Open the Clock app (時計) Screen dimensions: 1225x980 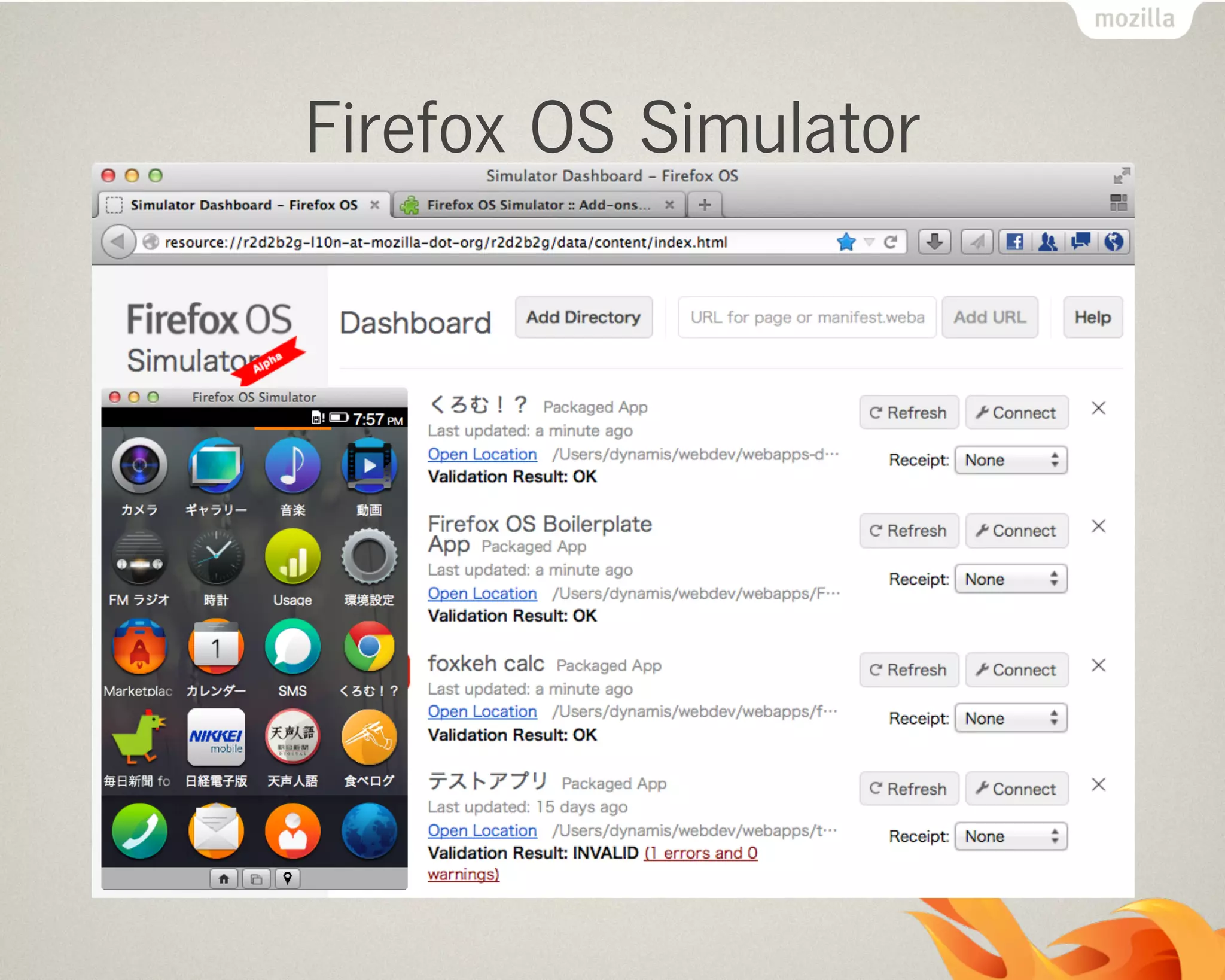[216, 557]
